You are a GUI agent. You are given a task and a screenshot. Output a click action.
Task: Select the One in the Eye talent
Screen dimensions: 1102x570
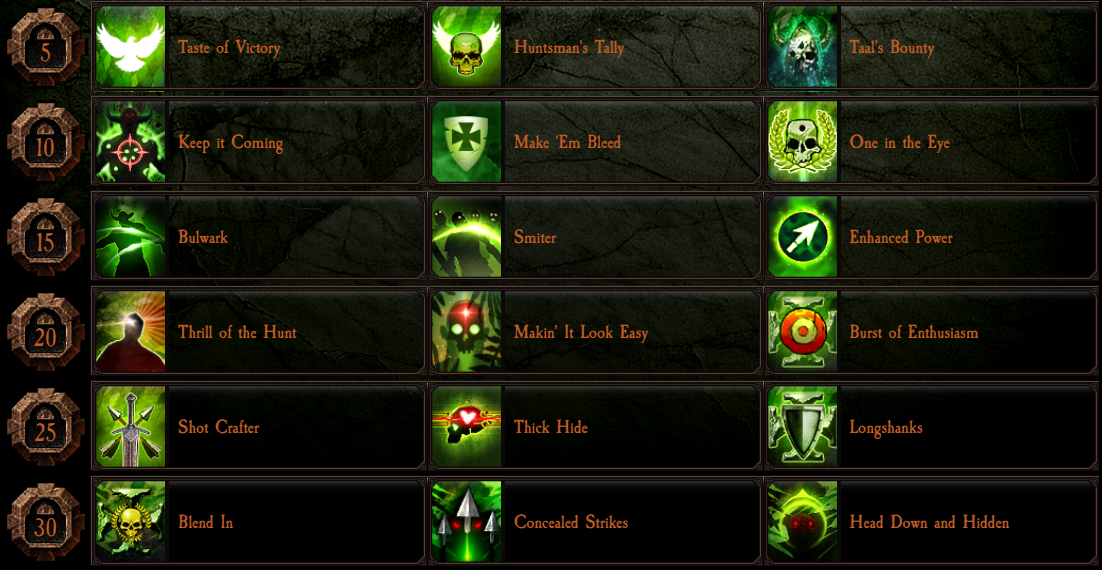(x=931, y=142)
